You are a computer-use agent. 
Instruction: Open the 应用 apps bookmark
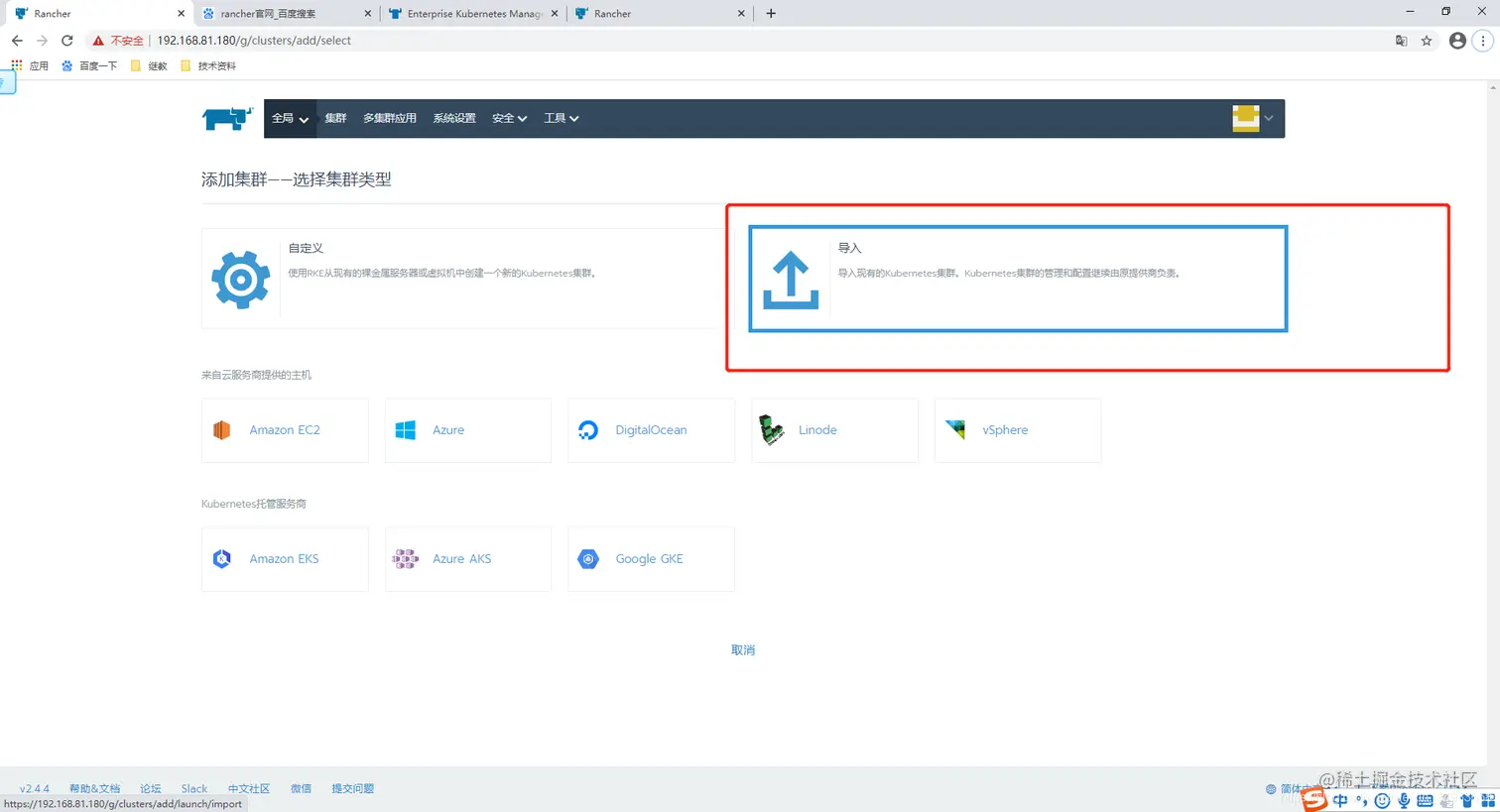coord(30,65)
